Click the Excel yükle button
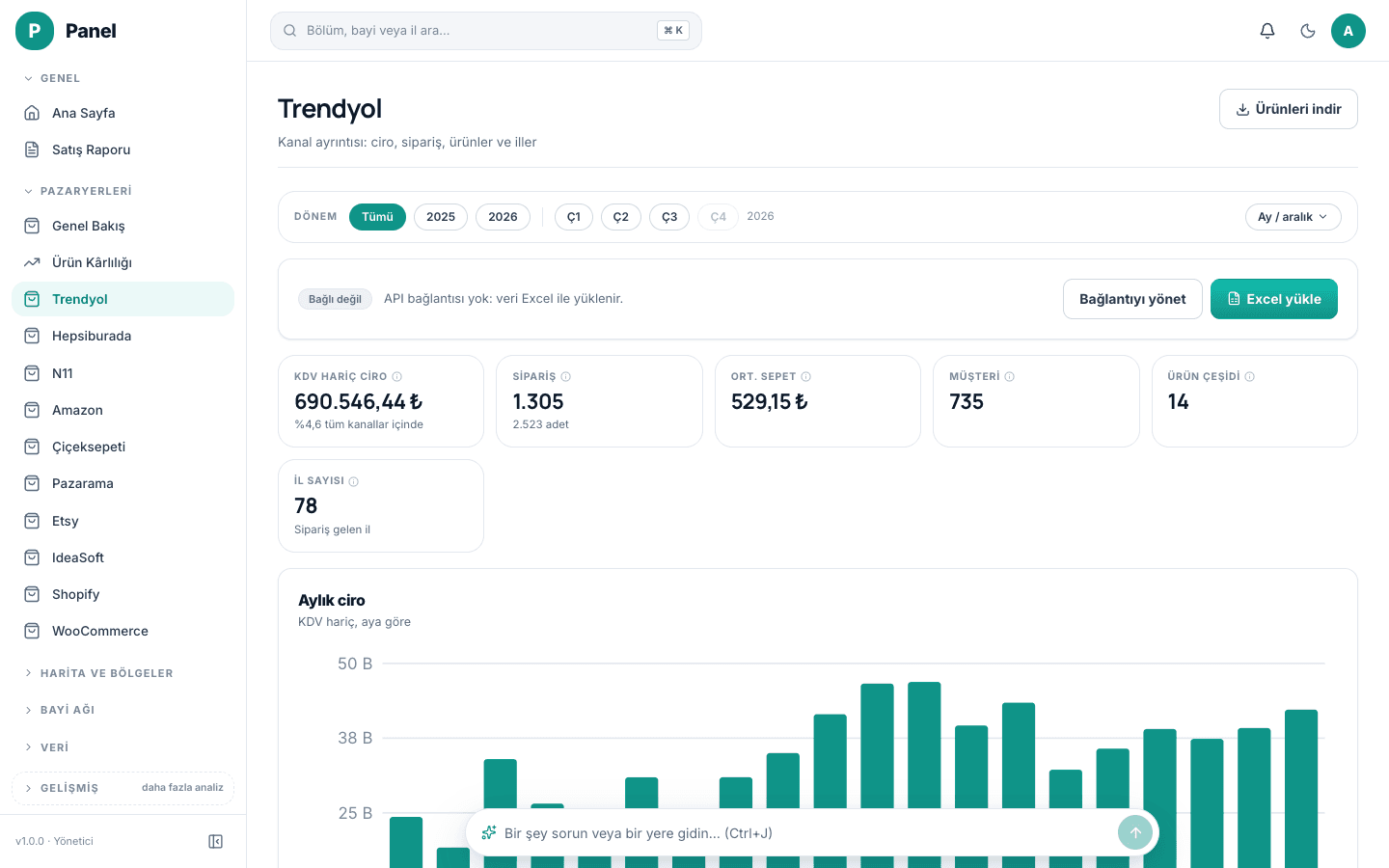 pyautogui.click(x=1274, y=299)
